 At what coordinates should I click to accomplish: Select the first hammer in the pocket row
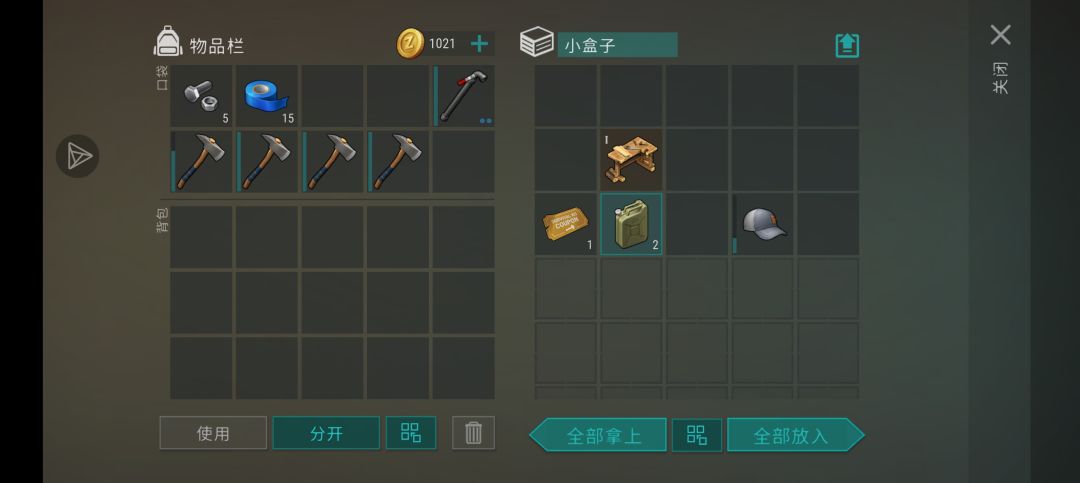(x=201, y=162)
